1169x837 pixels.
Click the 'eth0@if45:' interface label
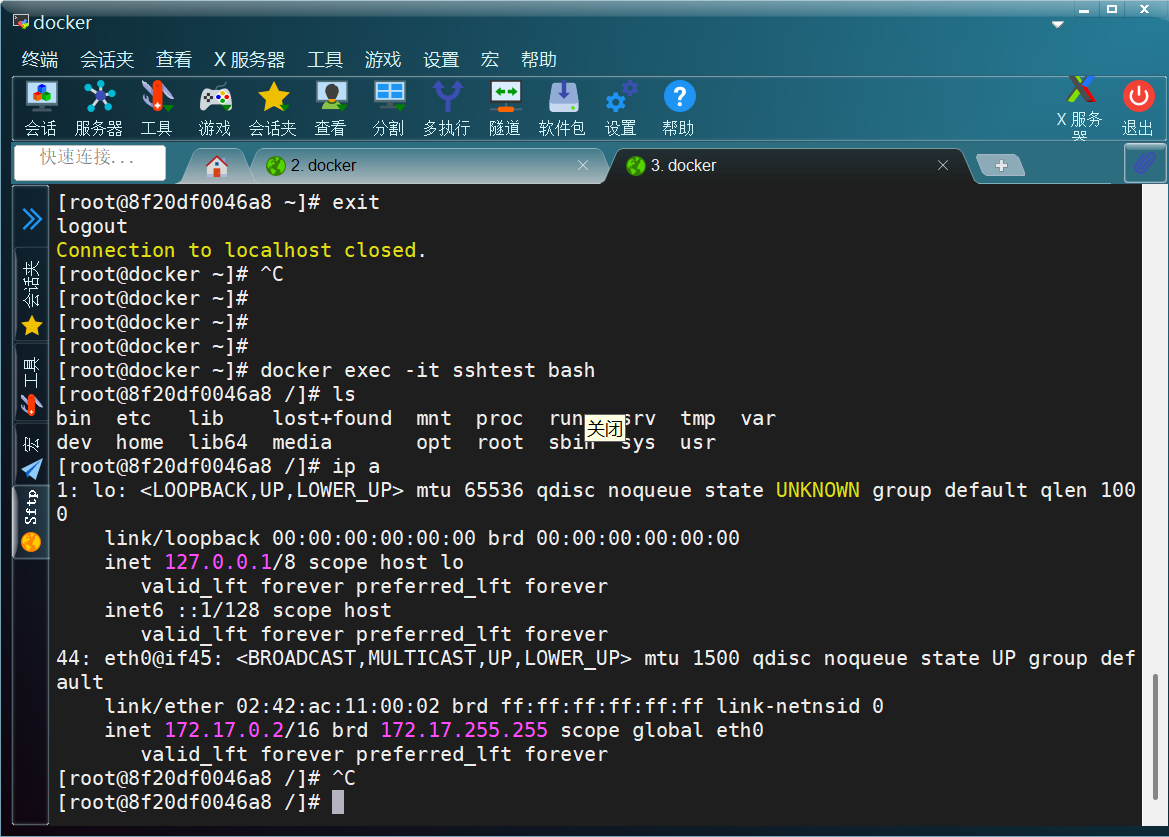click(163, 659)
